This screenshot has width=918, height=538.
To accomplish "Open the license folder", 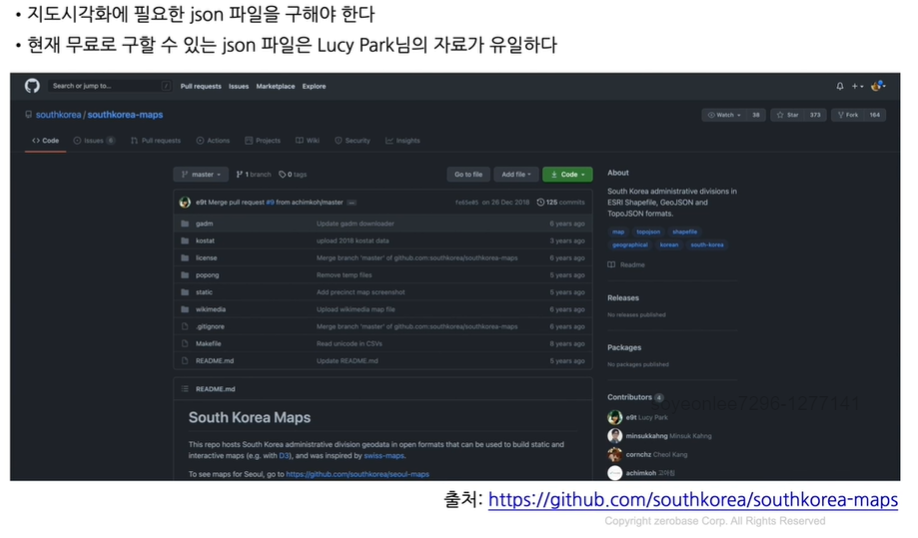I will pos(206,258).
